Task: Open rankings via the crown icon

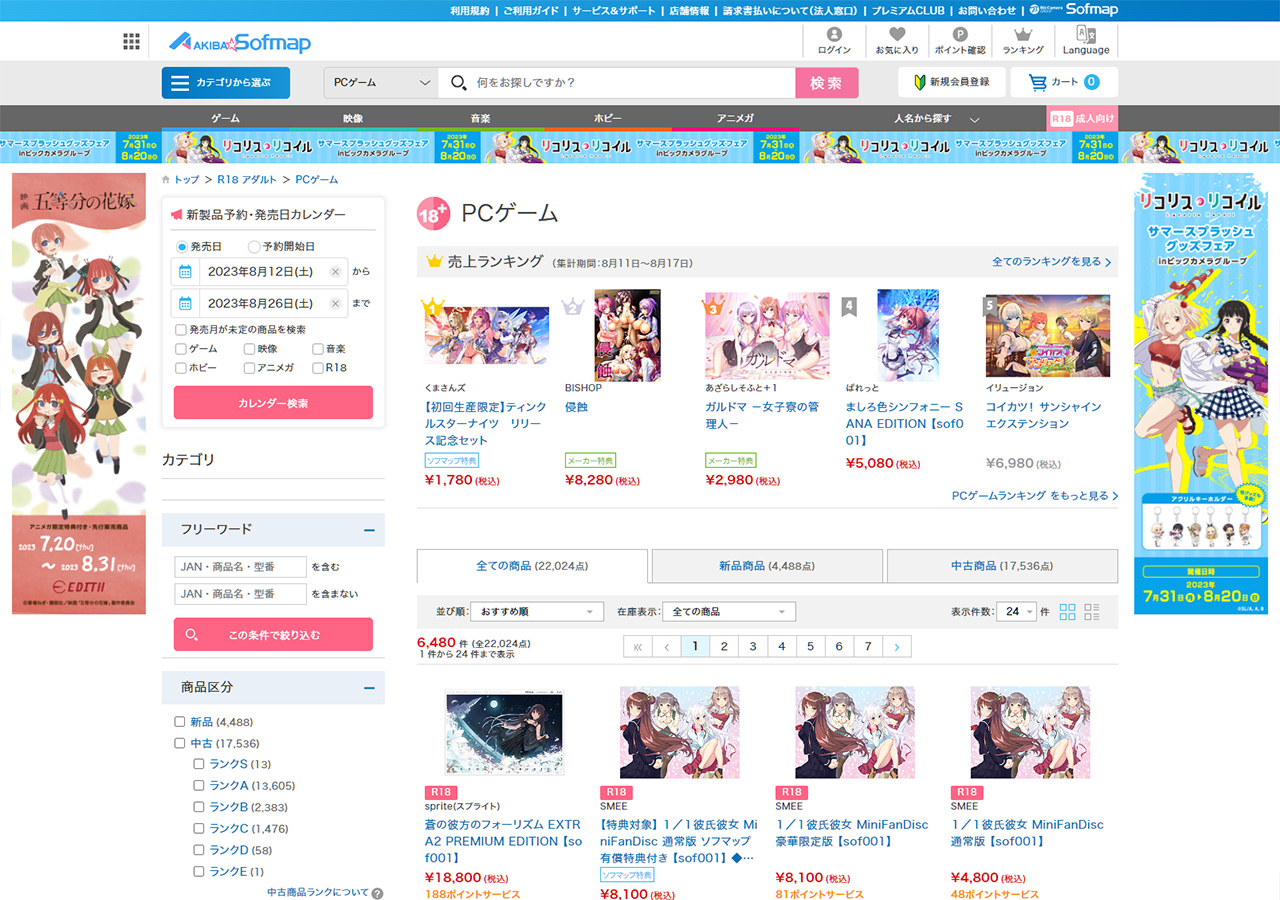Action: 1022,36
